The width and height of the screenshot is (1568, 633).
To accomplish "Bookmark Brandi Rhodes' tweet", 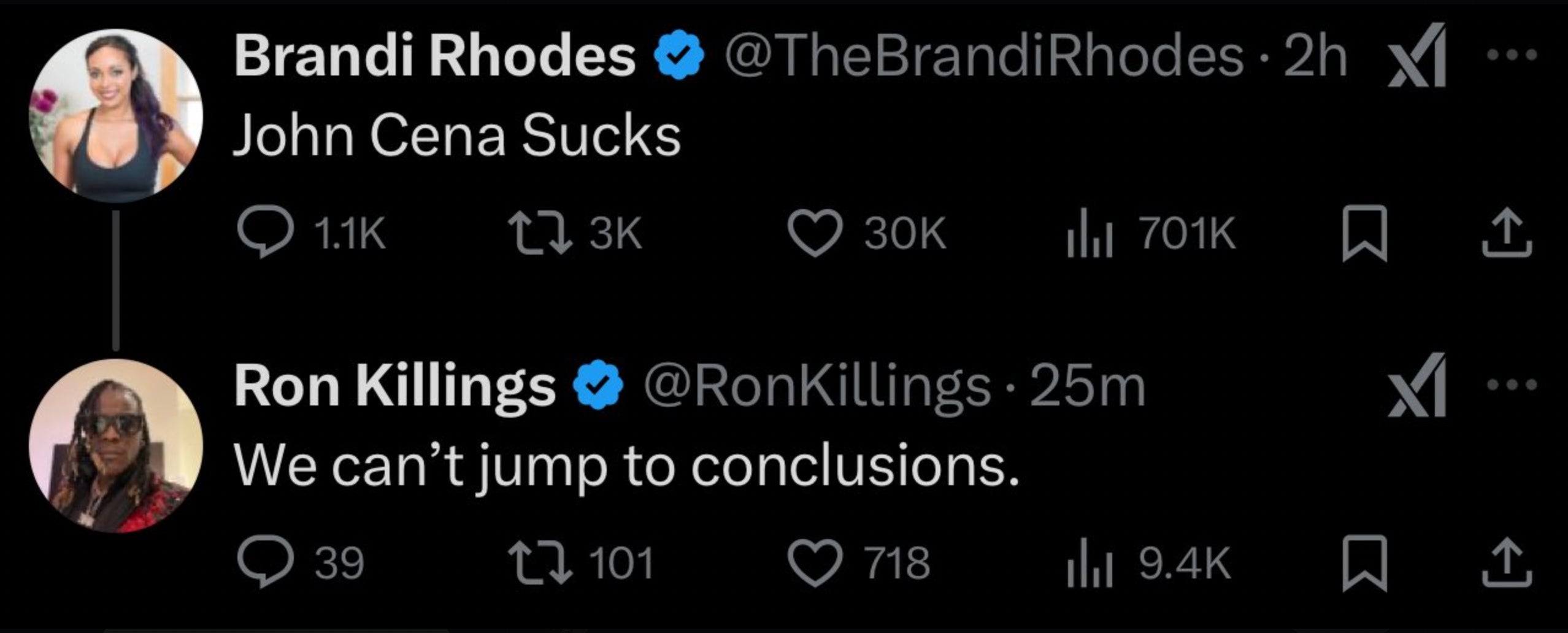I will tap(1364, 234).
